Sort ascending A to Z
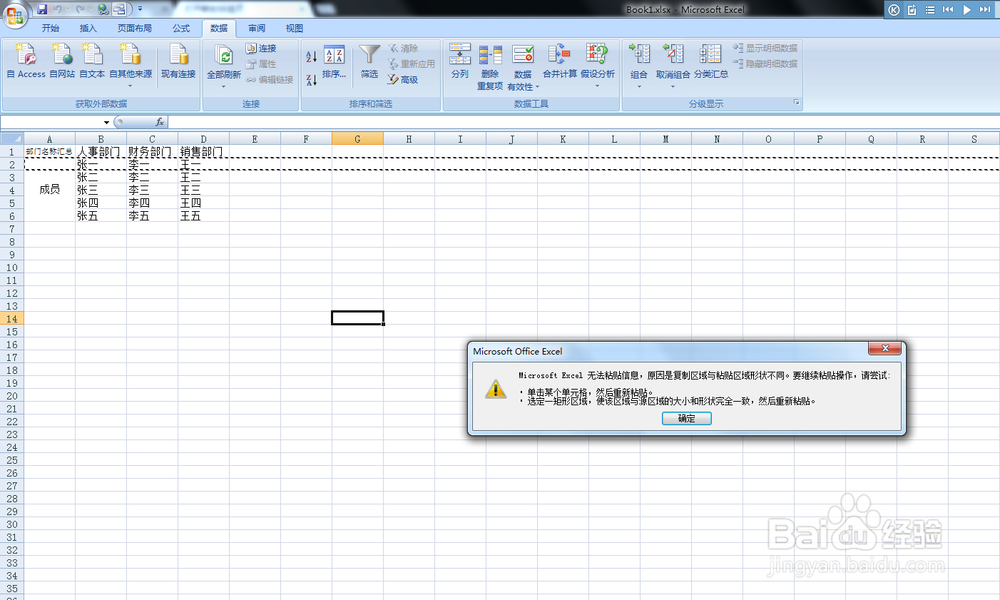 pos(311,56)
